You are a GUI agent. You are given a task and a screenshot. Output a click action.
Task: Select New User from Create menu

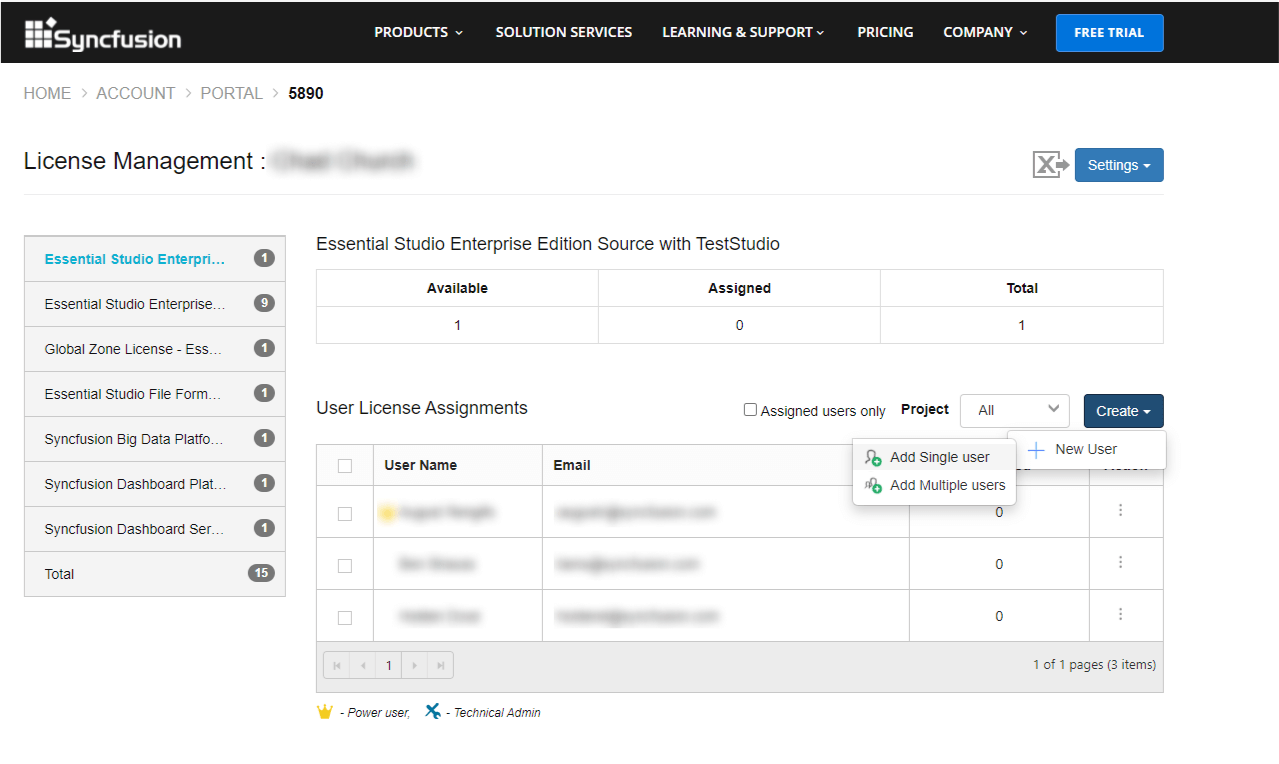pyautogui.click(x=1085, y=449)
